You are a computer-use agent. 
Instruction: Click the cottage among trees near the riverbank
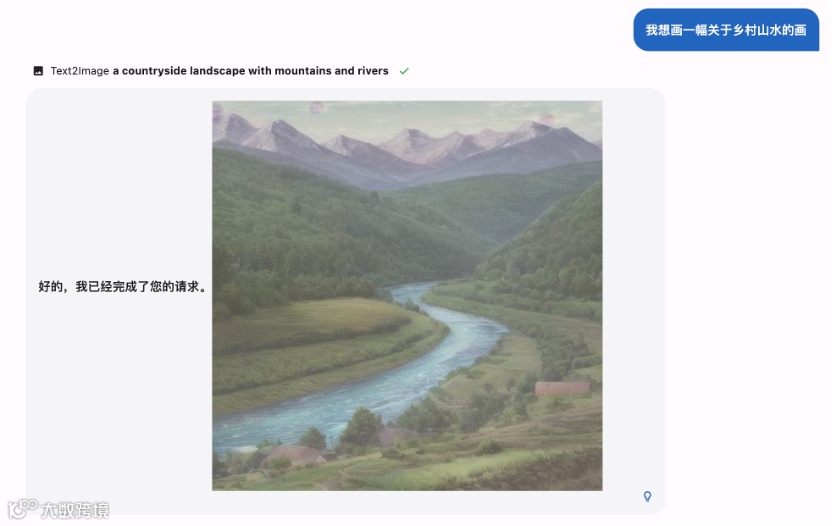[x=294, y=455]
